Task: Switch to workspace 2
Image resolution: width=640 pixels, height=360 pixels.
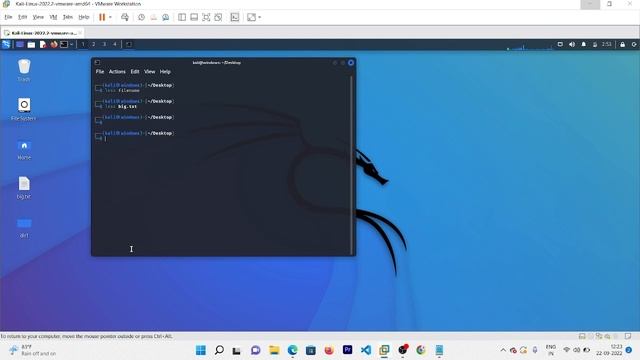Action: click(x=93, y=44)
